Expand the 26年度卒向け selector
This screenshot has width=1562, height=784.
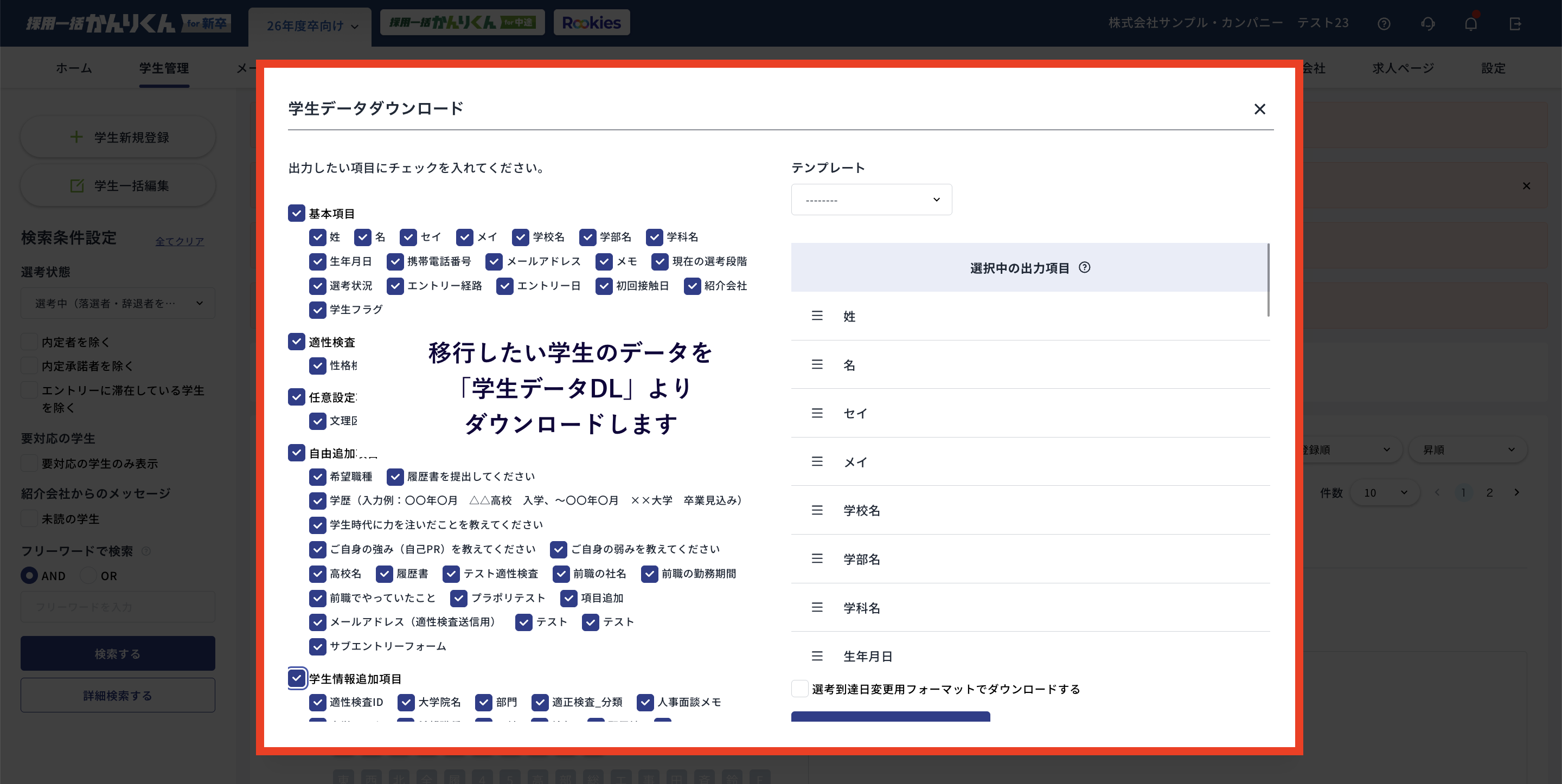pos(309,26)
